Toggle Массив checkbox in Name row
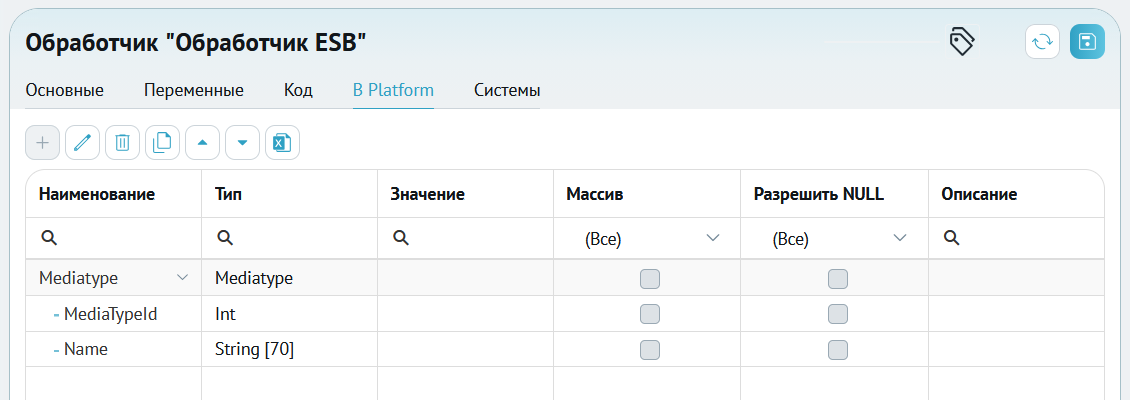The image size is (1130, 400). (x=650, y=350)
